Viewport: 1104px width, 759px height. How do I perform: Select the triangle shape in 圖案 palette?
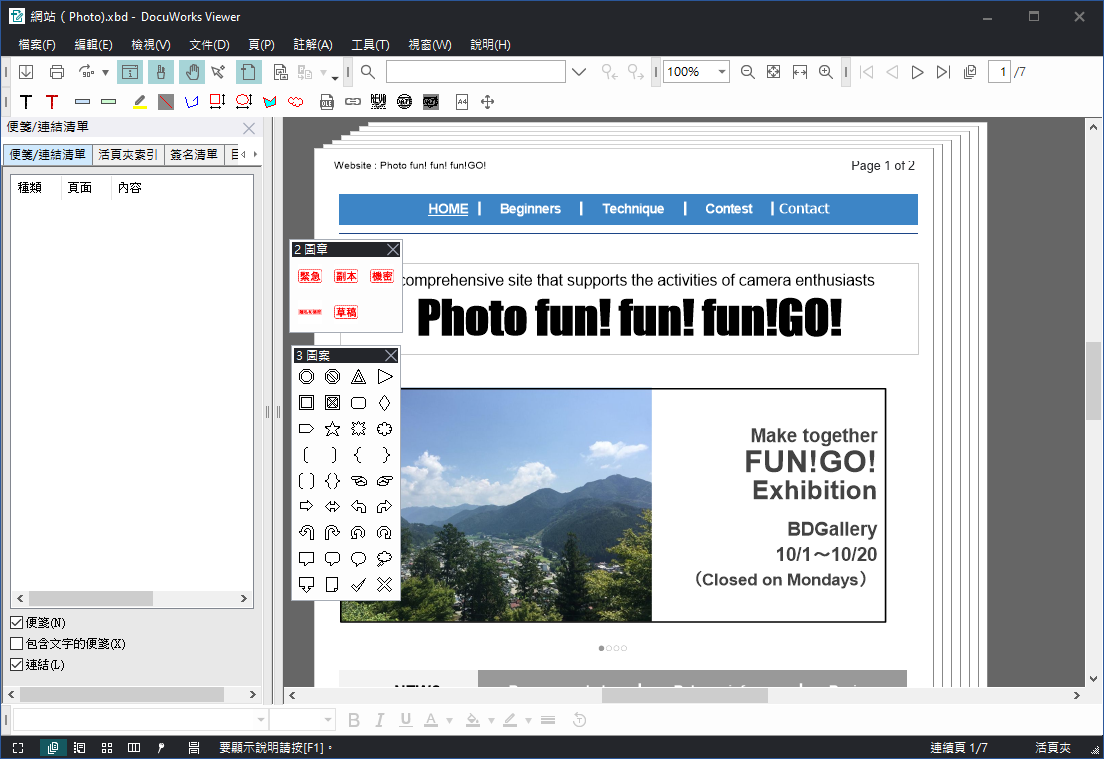[358, 377]
